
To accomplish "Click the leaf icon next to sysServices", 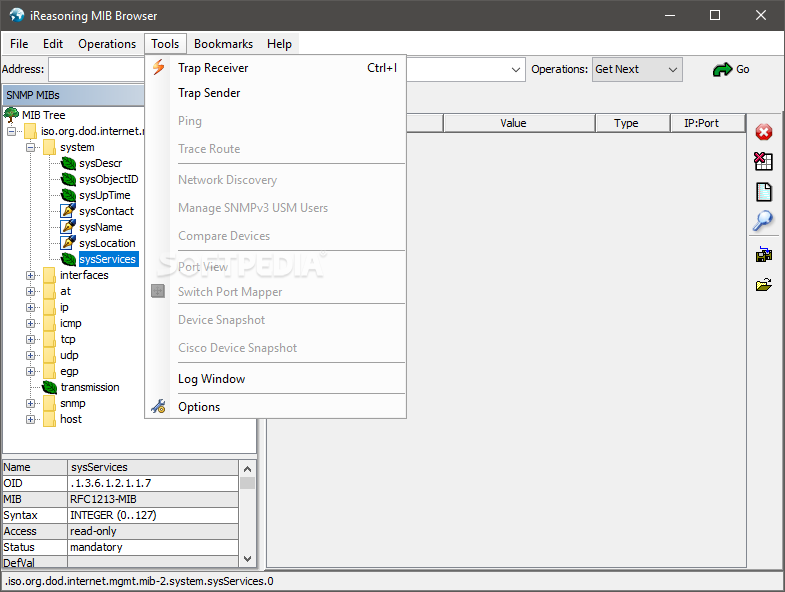I will coord(68,259).
